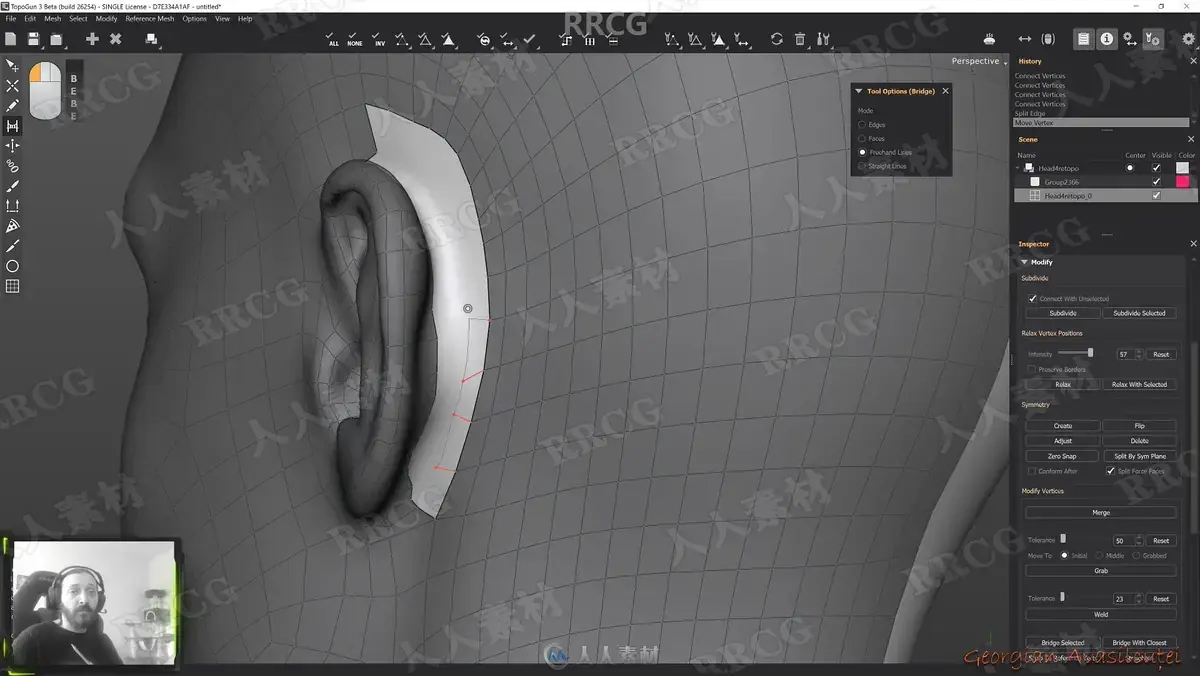Collapse the Modify section
The height and width of the screenshot is (676, 1200).
point(1024,262)
